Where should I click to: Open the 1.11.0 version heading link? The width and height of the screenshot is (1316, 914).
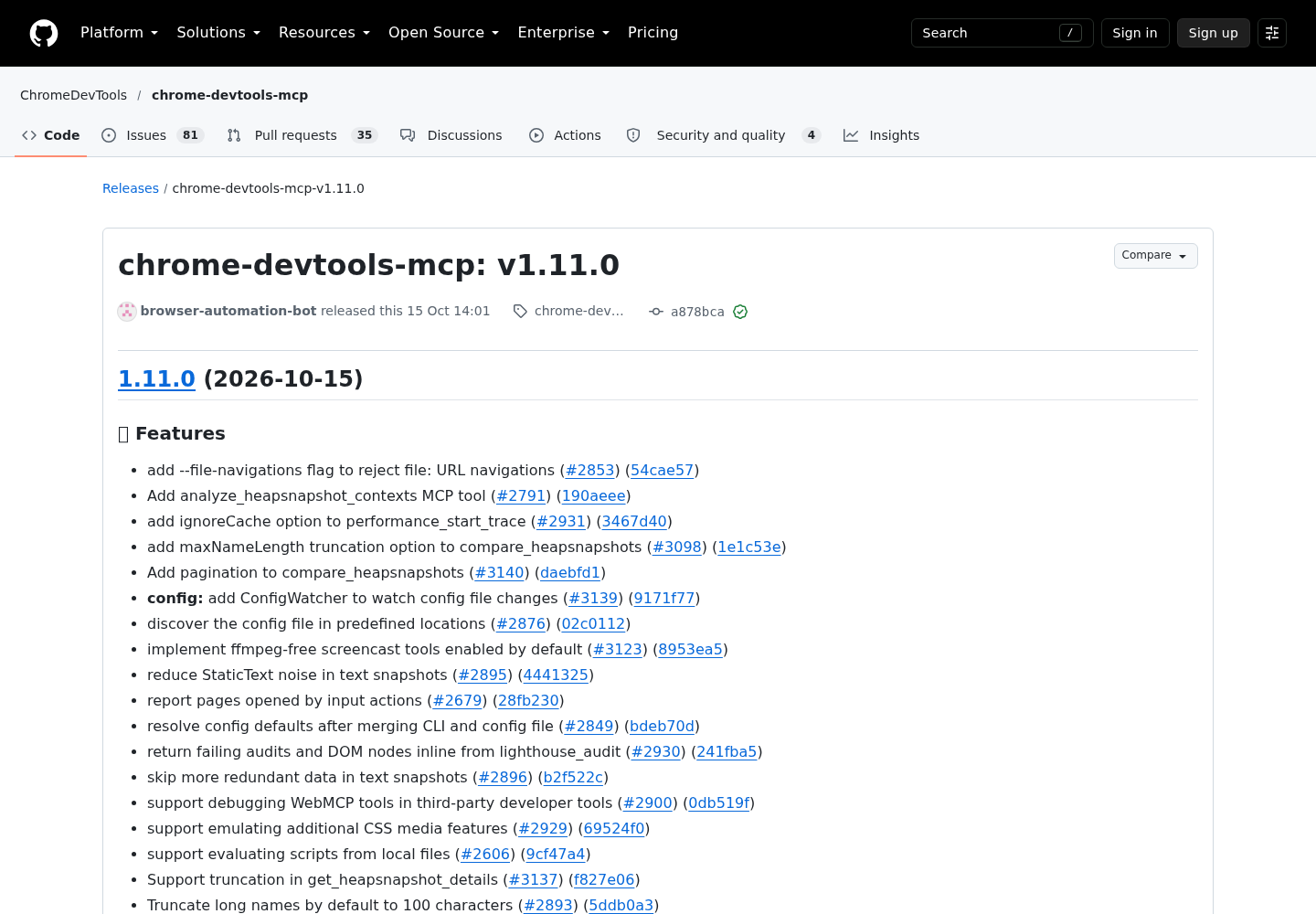156,378
